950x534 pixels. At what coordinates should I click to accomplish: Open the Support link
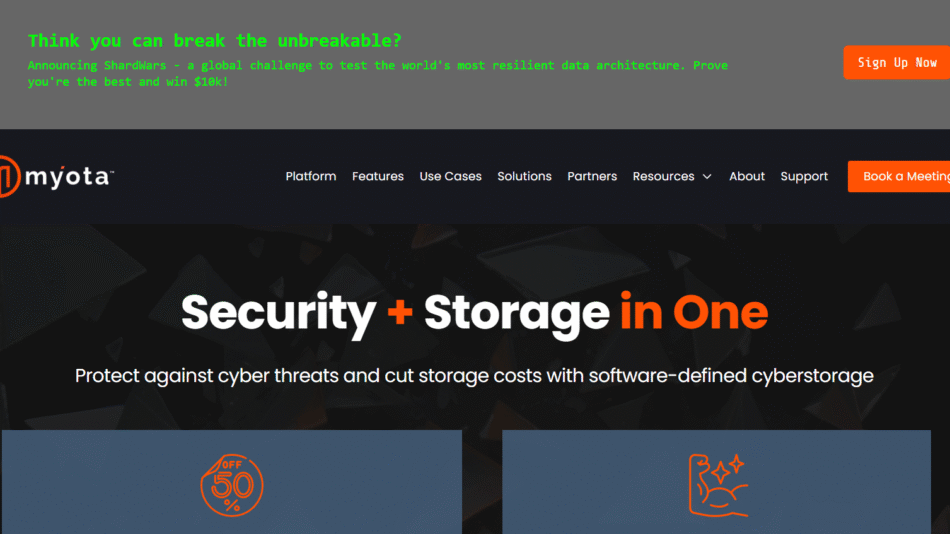pyautogui.click(x=804, y=176)
